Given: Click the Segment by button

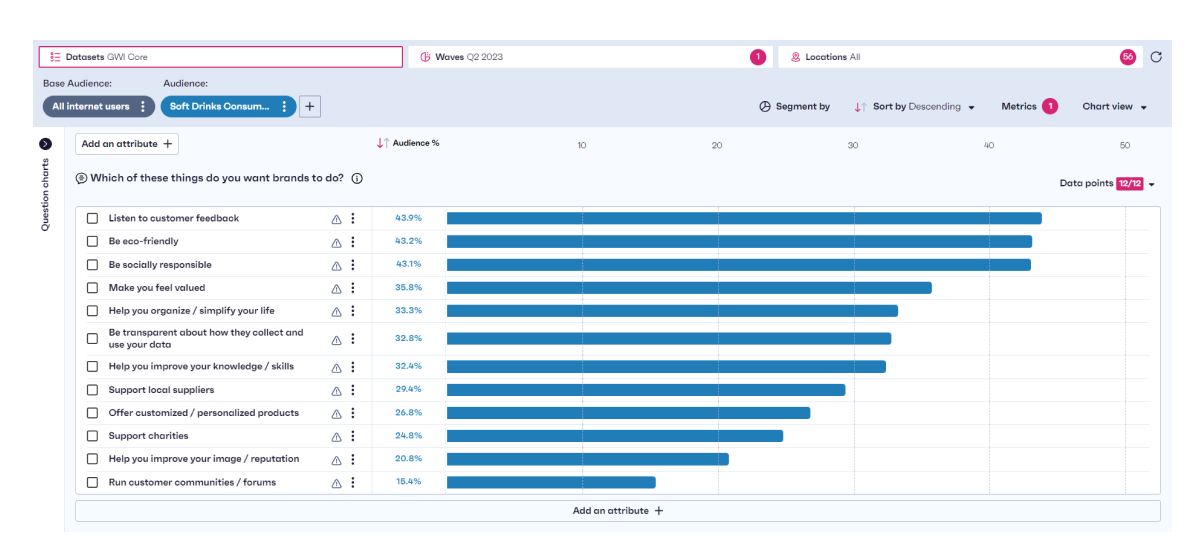Looking at the screenshot, I should tap(794, 107).
